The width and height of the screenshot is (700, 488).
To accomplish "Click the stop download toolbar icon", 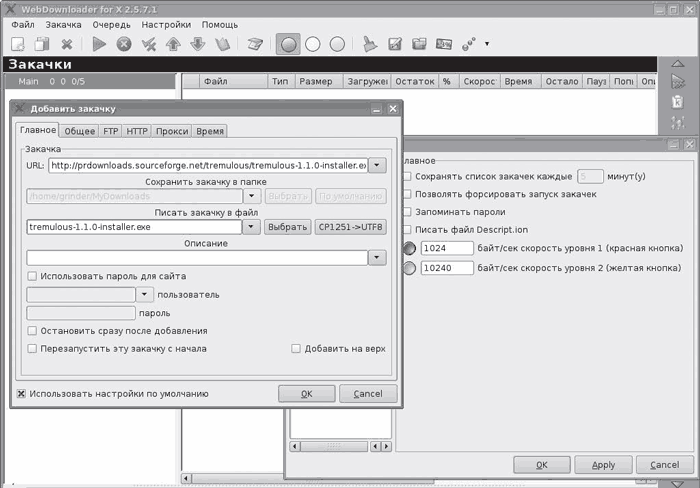I will tap(124, 44).
